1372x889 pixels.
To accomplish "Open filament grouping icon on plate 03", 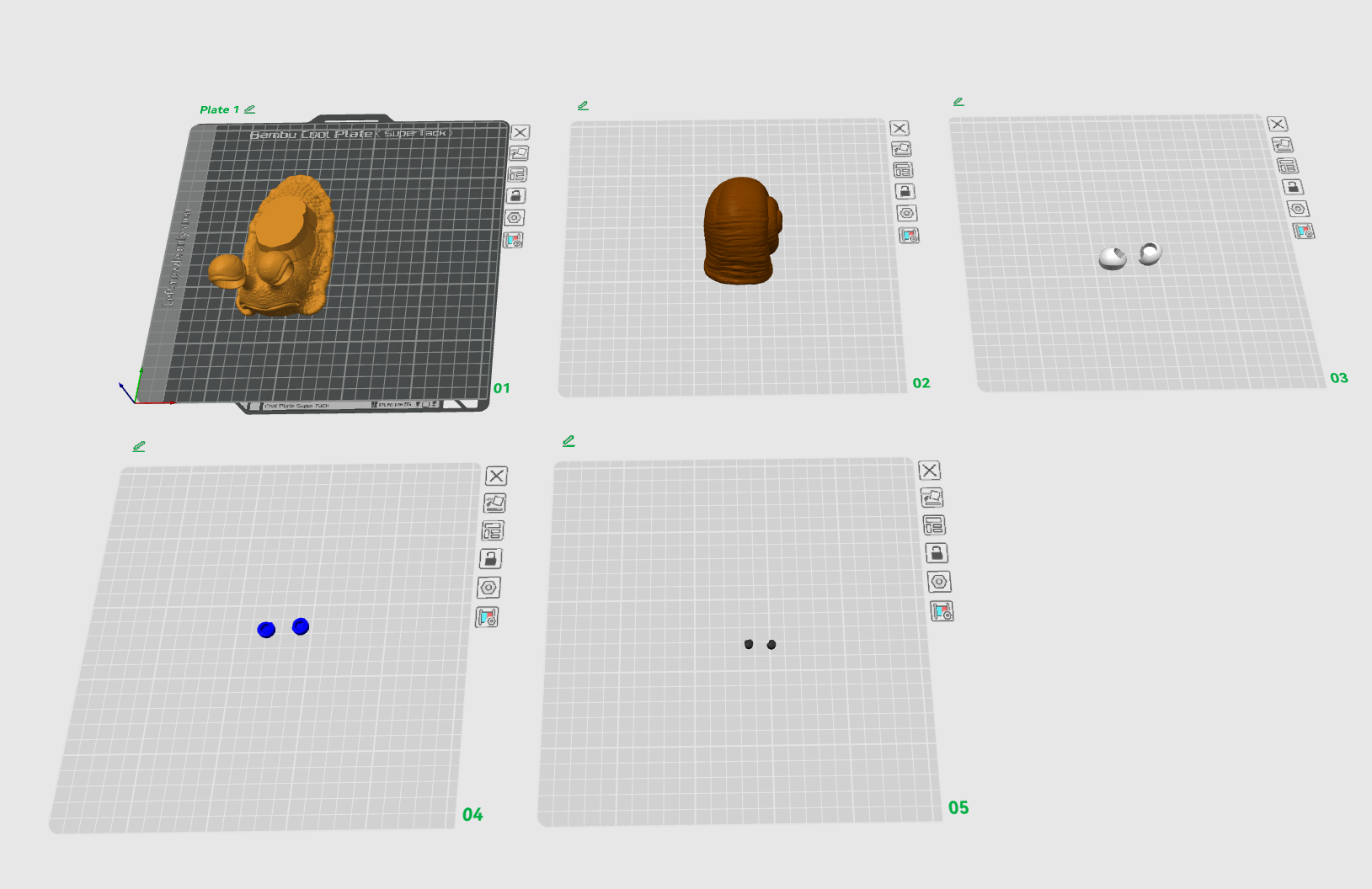I will (x=1304, y=231).
